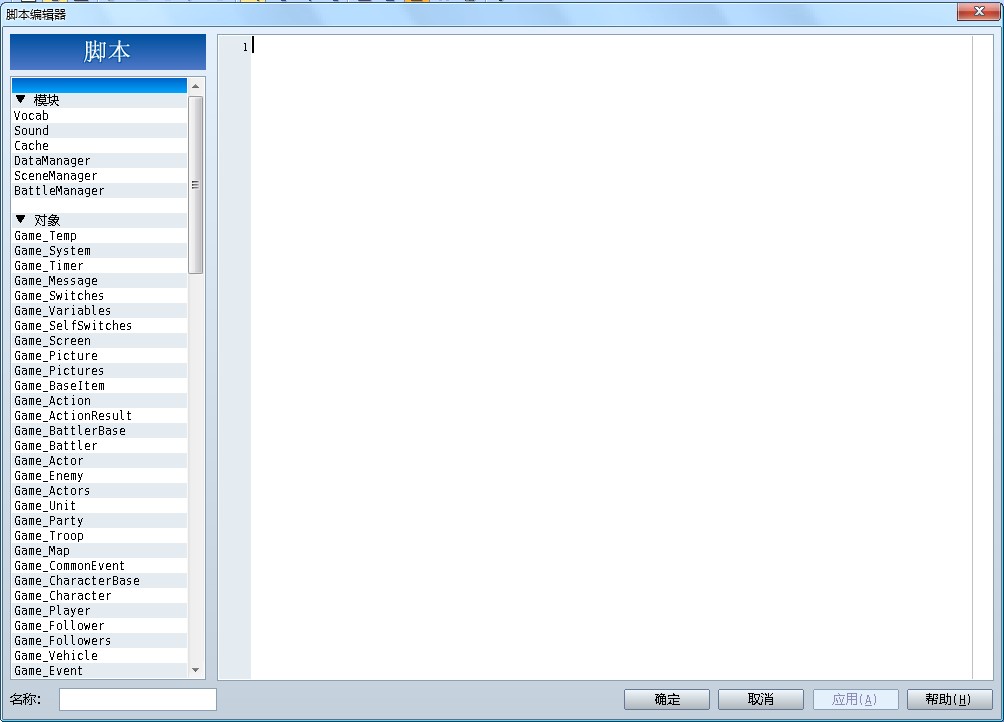1004x722 pixels.
Task: Select the Game_Screen script
Action: [100, 341]
